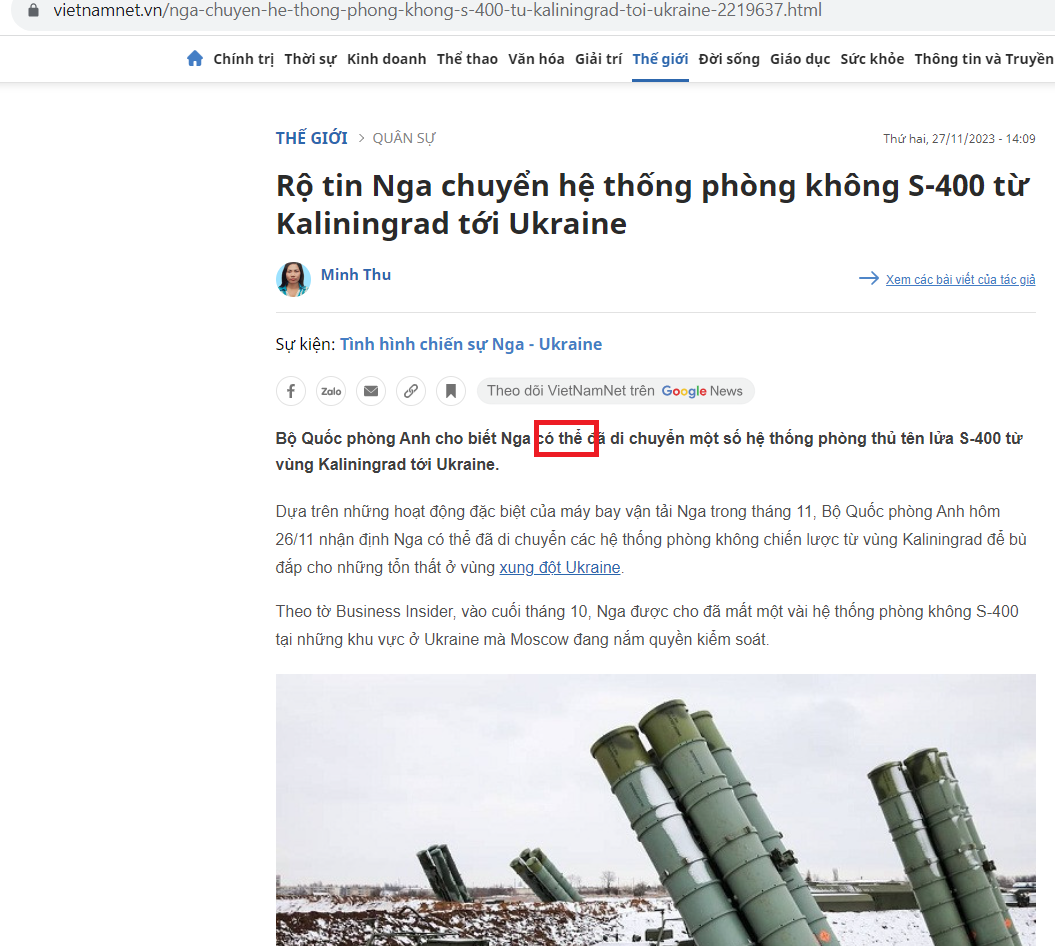This screenshot has height=946, width=1055.
Task: Click the QUÂN SỰ breadcrumb category
Action: click(x=404, y=138)
